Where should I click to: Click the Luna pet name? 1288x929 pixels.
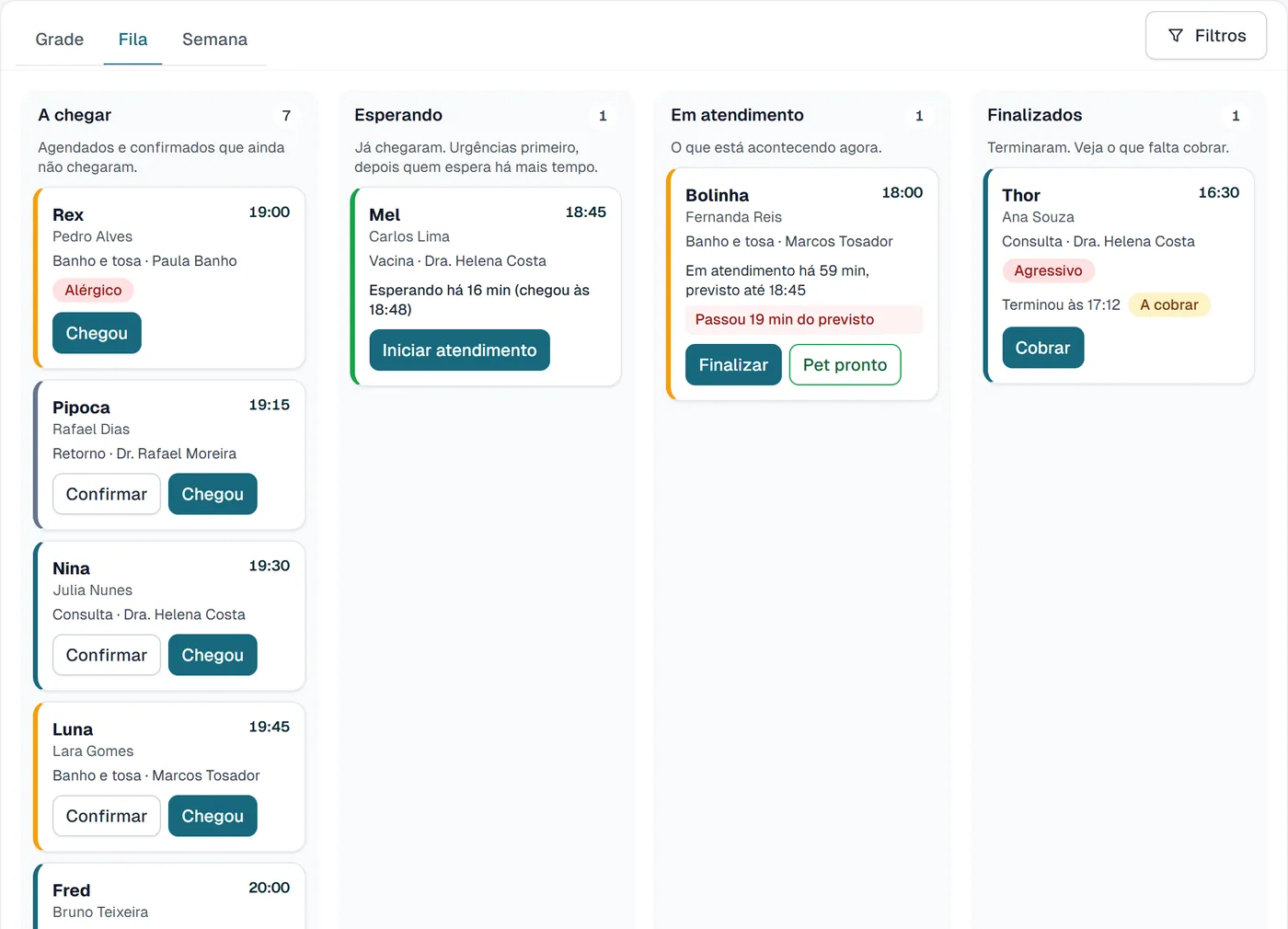tap(73, 729)
